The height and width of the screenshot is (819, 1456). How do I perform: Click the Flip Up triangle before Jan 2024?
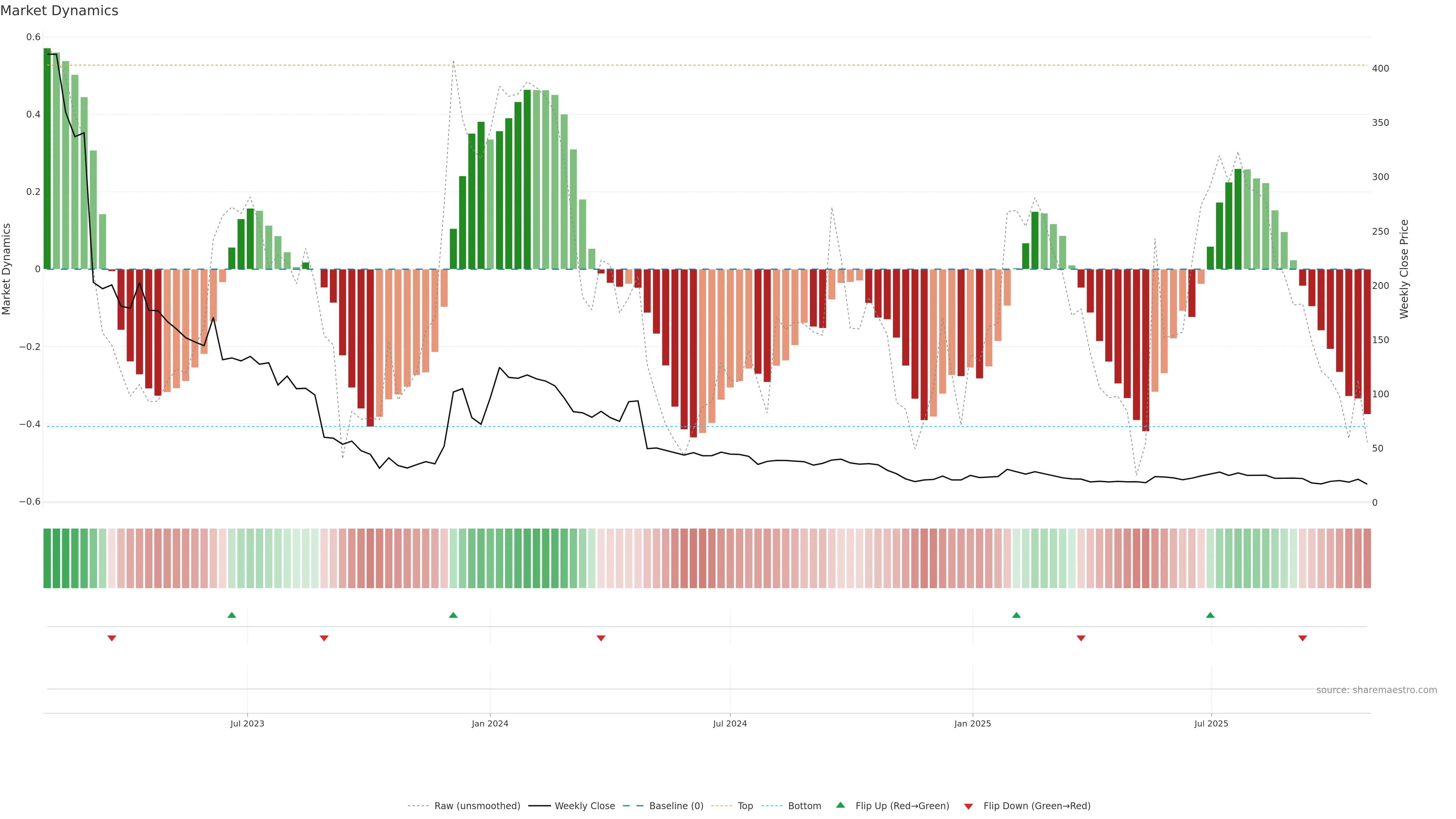tap(453, 615)
